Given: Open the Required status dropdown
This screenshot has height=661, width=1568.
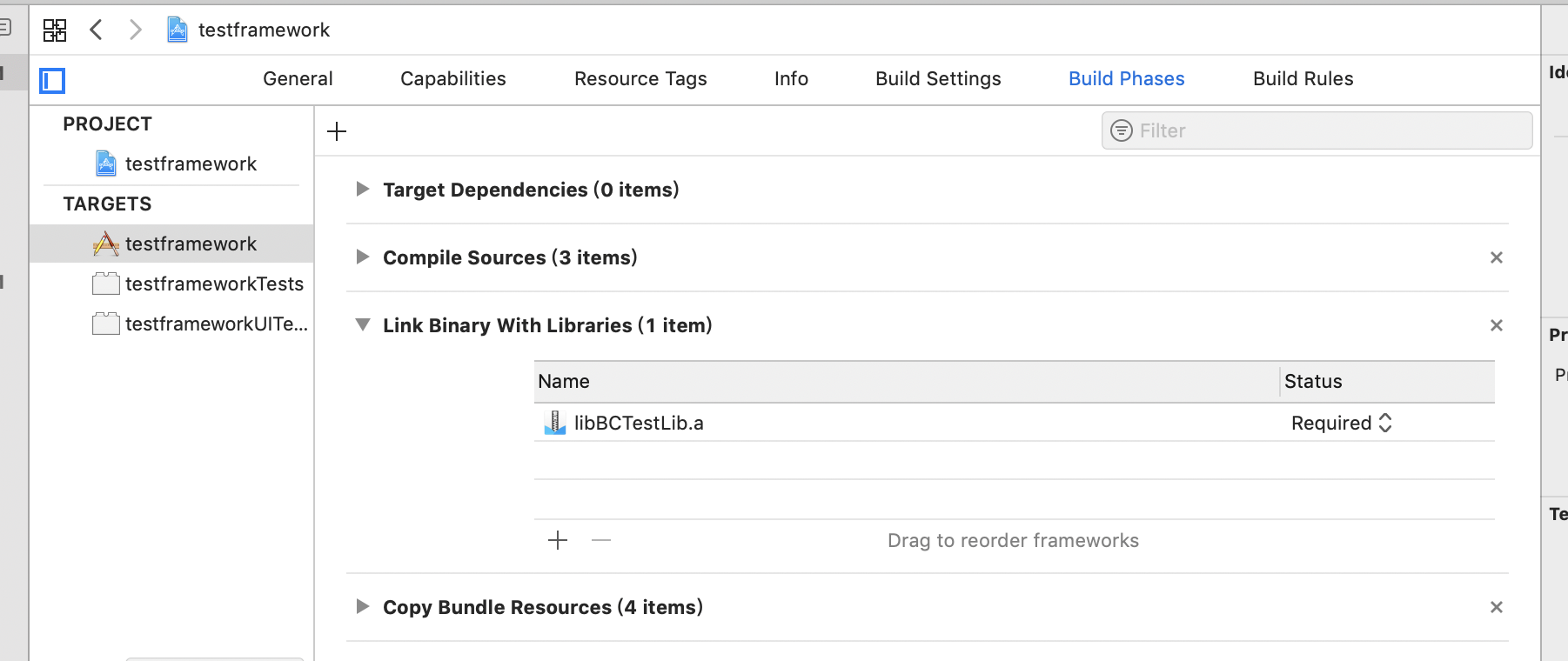Looking at the screenshot, I should (x=1342, y=423).
